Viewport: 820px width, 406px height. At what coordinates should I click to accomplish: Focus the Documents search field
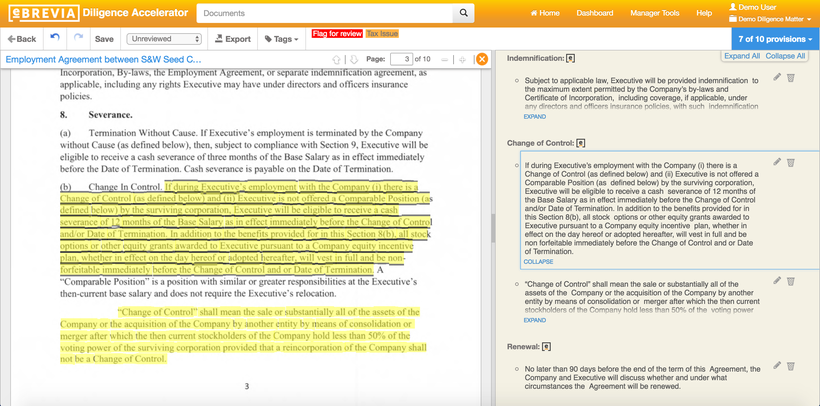coord(325,13)
